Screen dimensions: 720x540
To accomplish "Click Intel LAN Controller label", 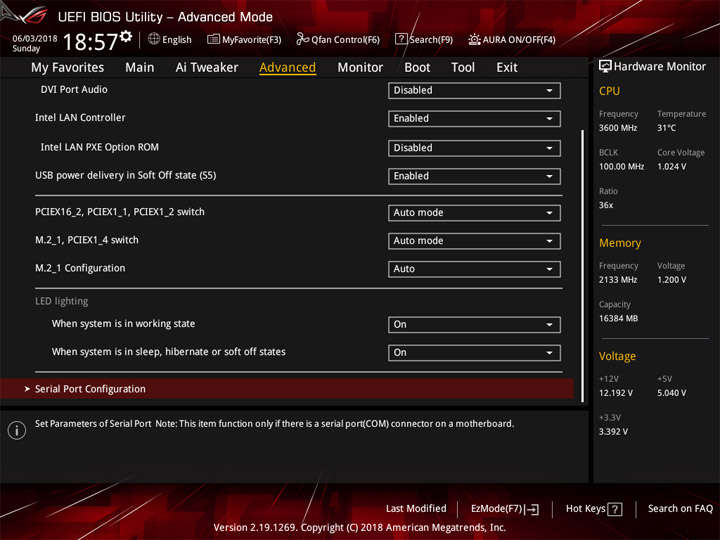I will 80,118.
